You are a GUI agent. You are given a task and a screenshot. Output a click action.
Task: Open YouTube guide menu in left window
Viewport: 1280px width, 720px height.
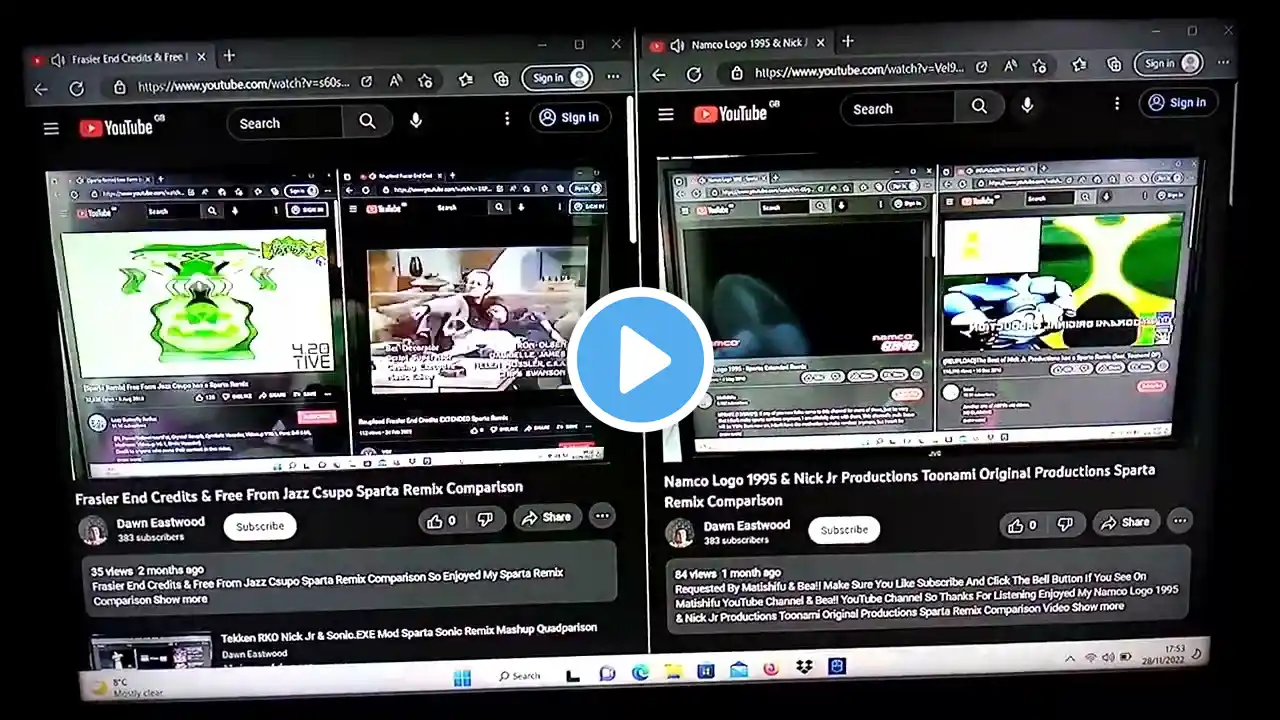pyautogui.click(x=51, y=128)
